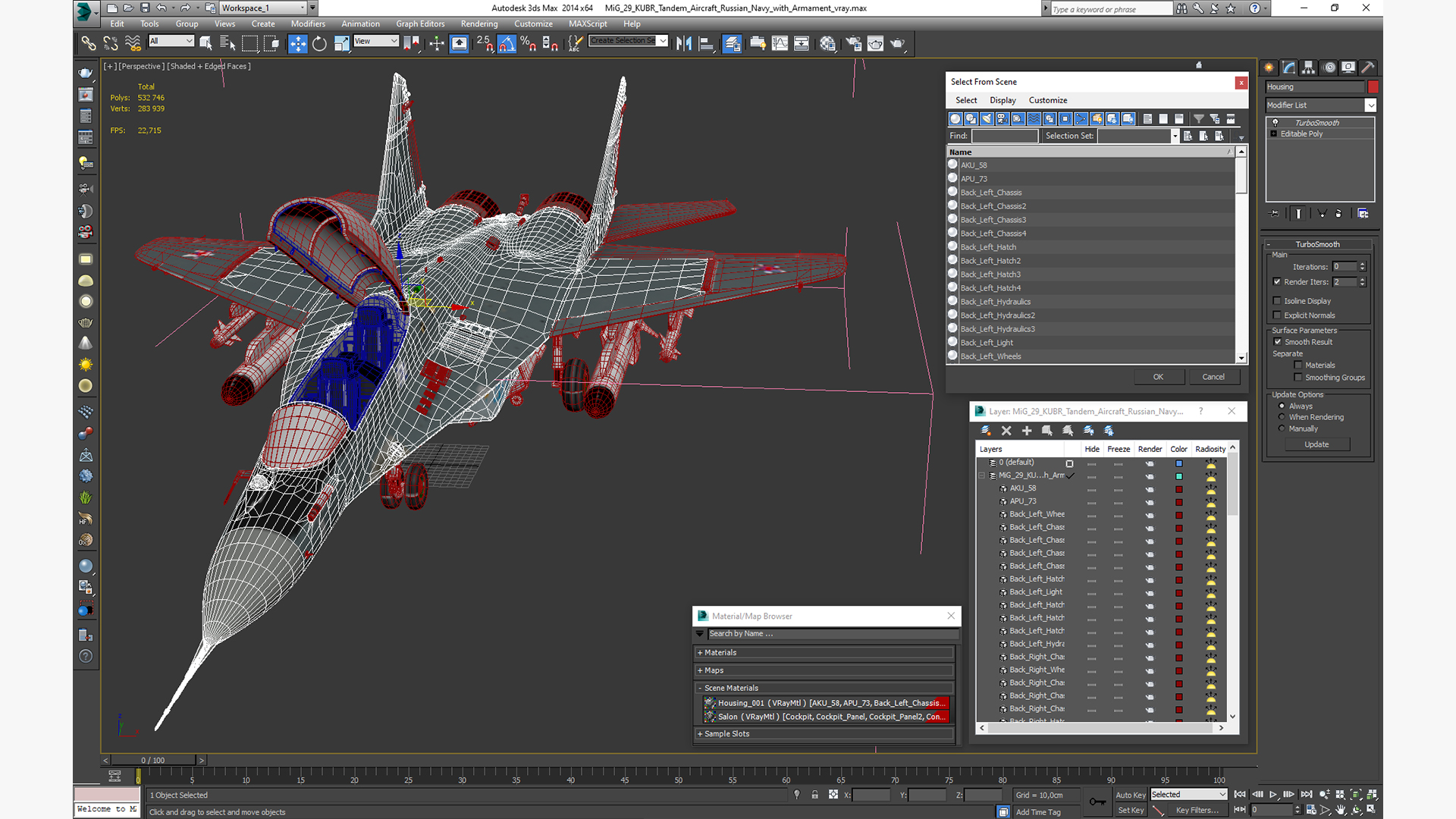Image resolution: width=1456 pixels, height=819 pixels.
Task: Click Configure Modifier Sets icon
Action: 1363,214
